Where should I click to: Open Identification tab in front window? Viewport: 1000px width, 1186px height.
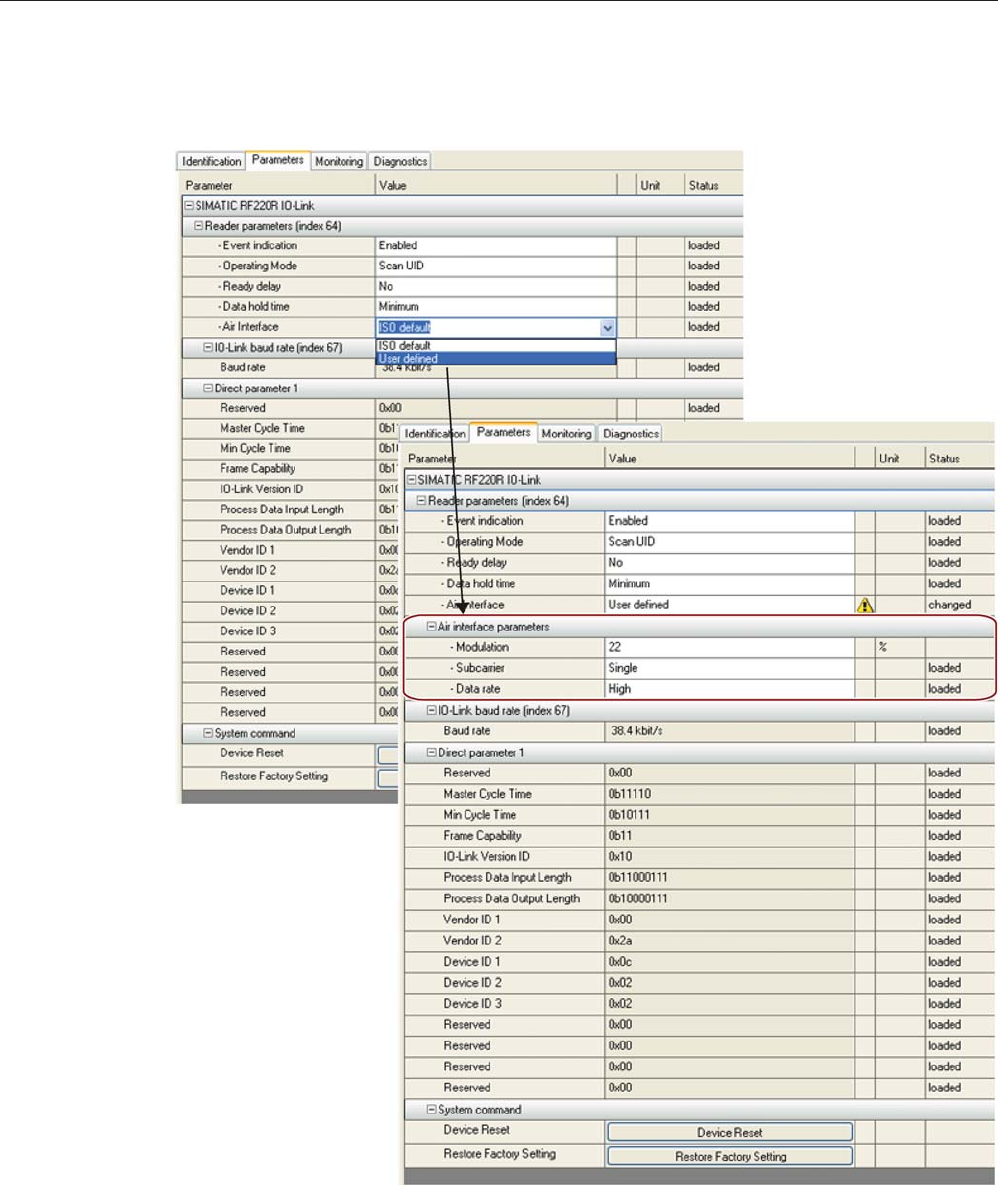[x=435, y=433]
